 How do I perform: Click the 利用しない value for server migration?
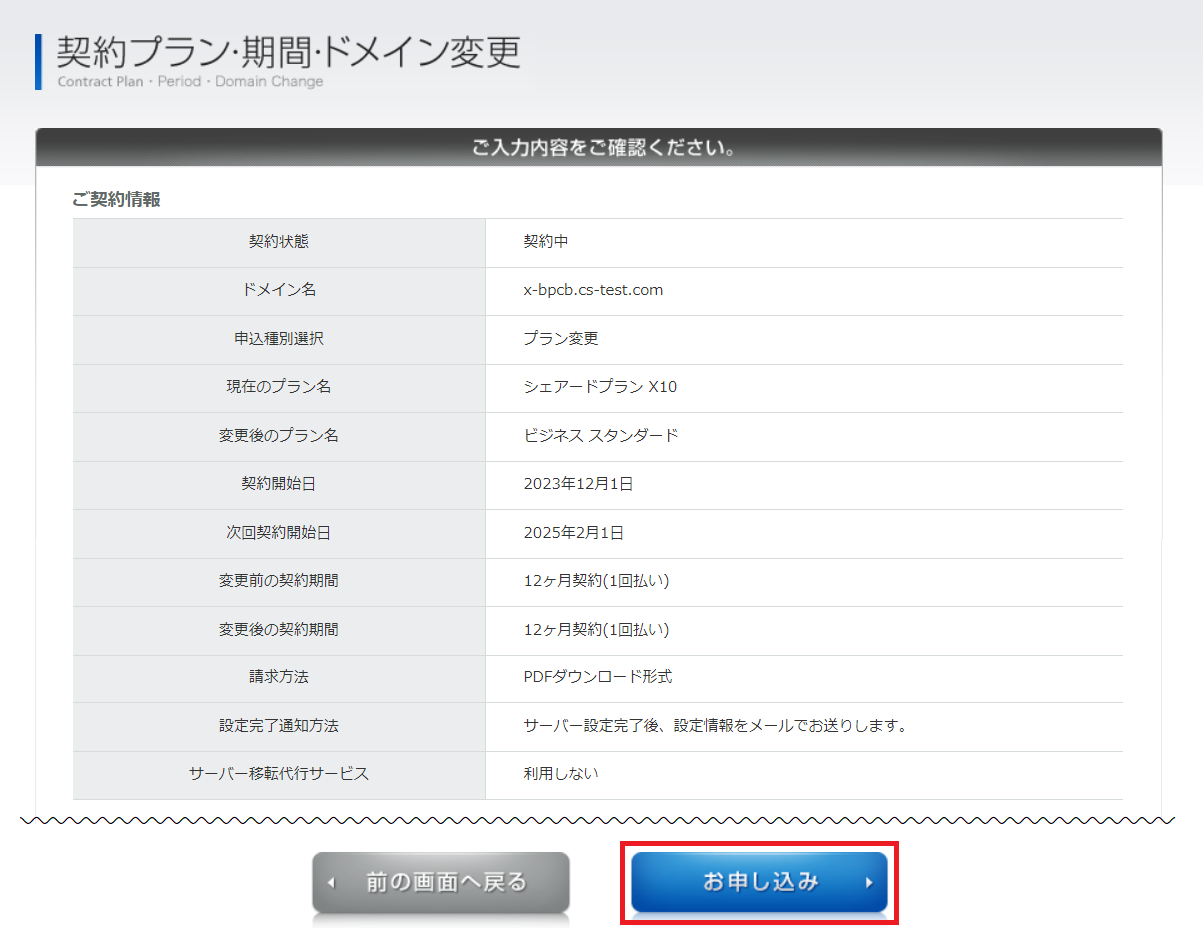click(x=560, y=774)
